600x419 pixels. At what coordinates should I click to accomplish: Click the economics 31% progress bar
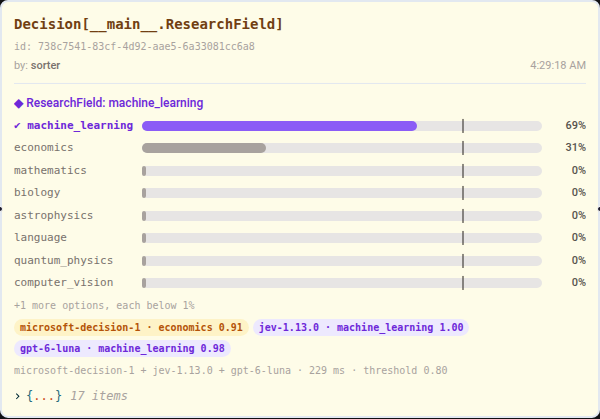point(342,148)
